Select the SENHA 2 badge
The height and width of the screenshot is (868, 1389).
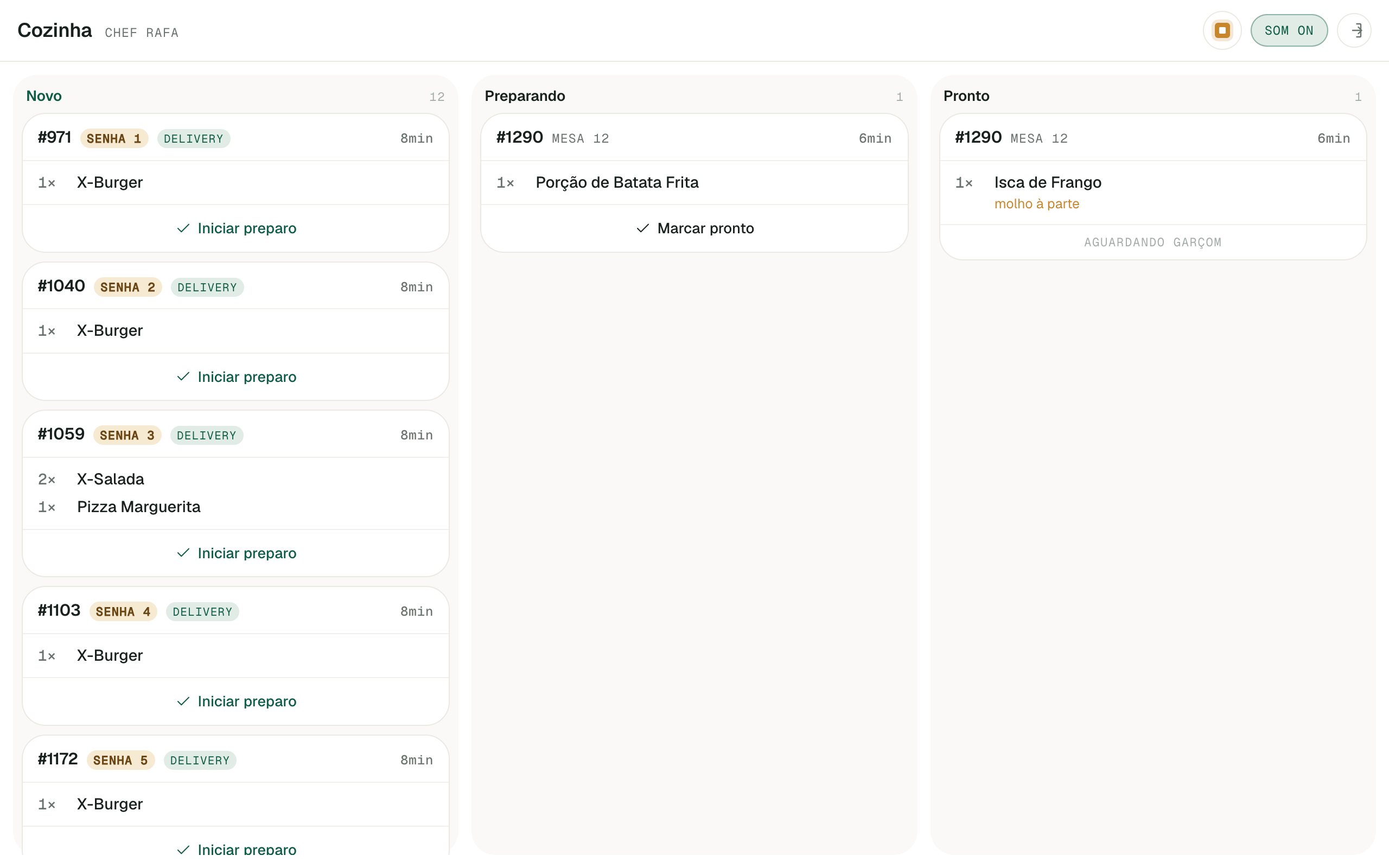coord(128,287)
